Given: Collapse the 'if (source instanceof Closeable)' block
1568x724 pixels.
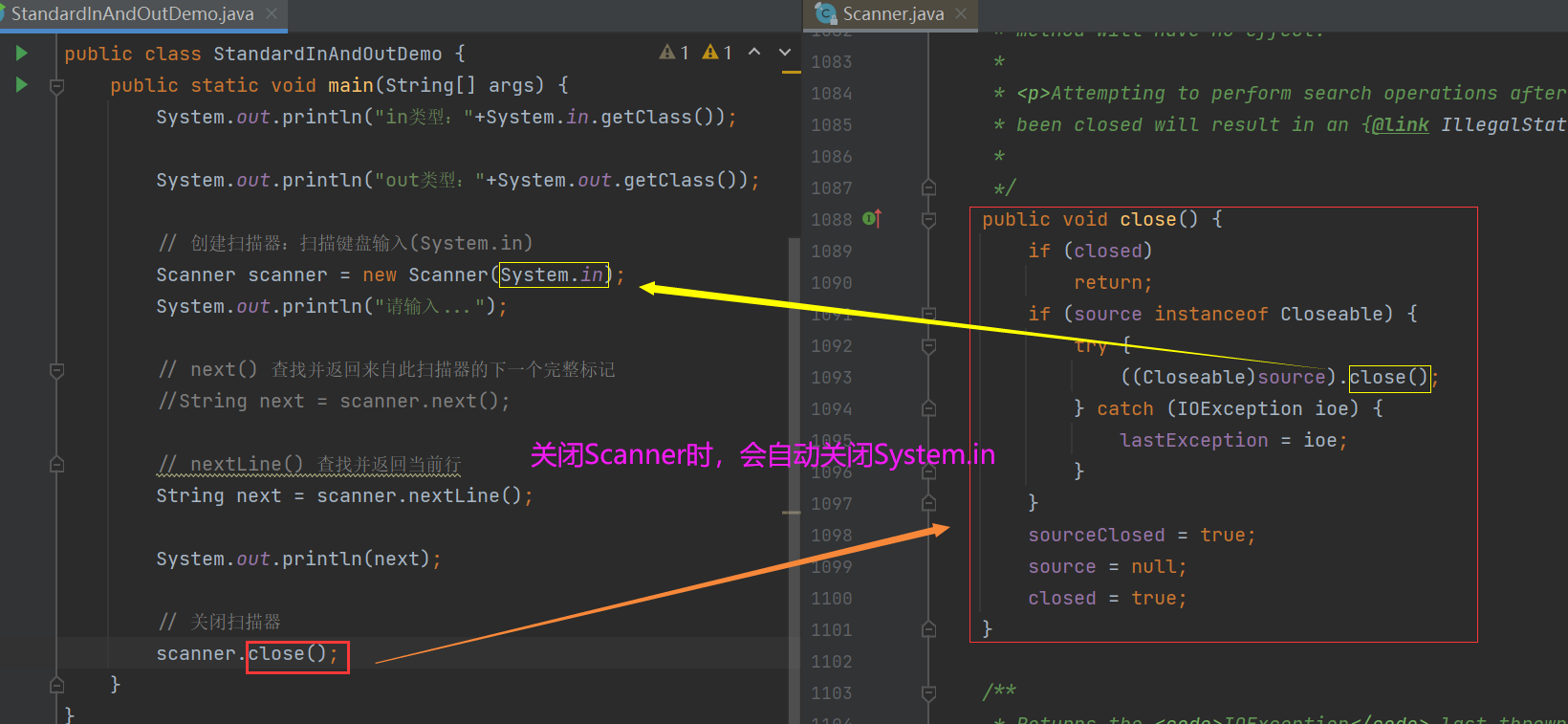Looking at the screenshot, I should [928, 315].
